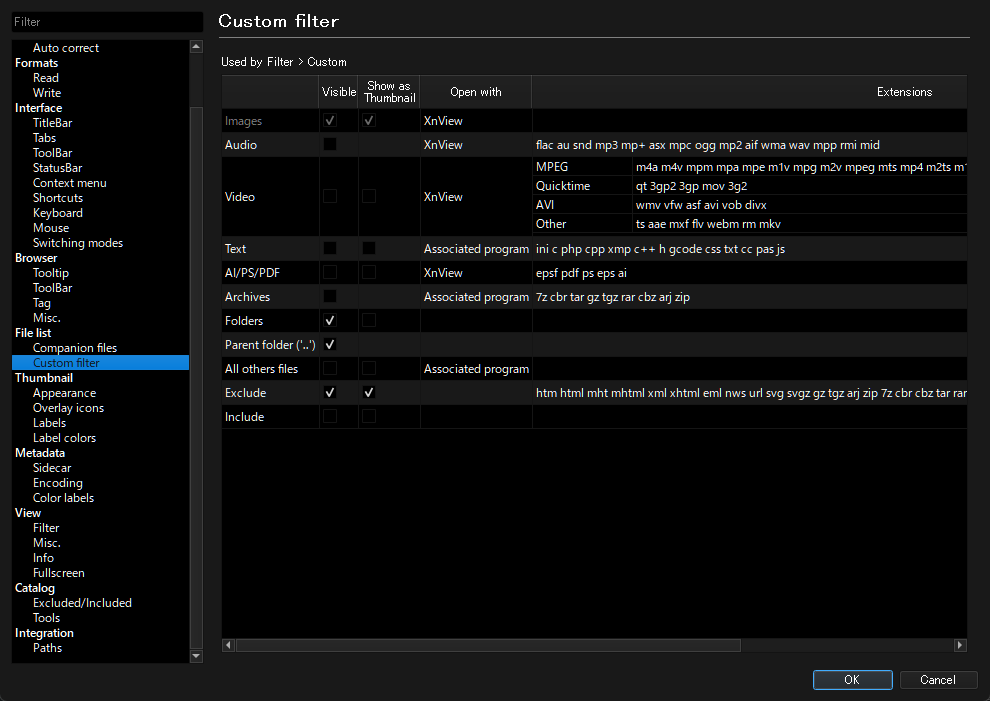
Task: Open Tag settings under Browser
Action: [42, 303]
